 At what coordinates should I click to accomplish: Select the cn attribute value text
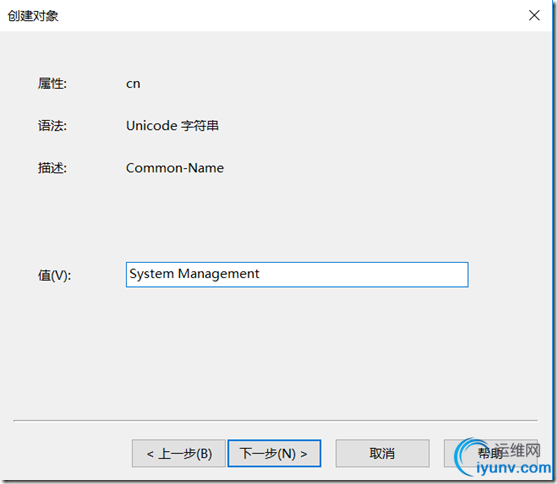(x=133, y=84)
